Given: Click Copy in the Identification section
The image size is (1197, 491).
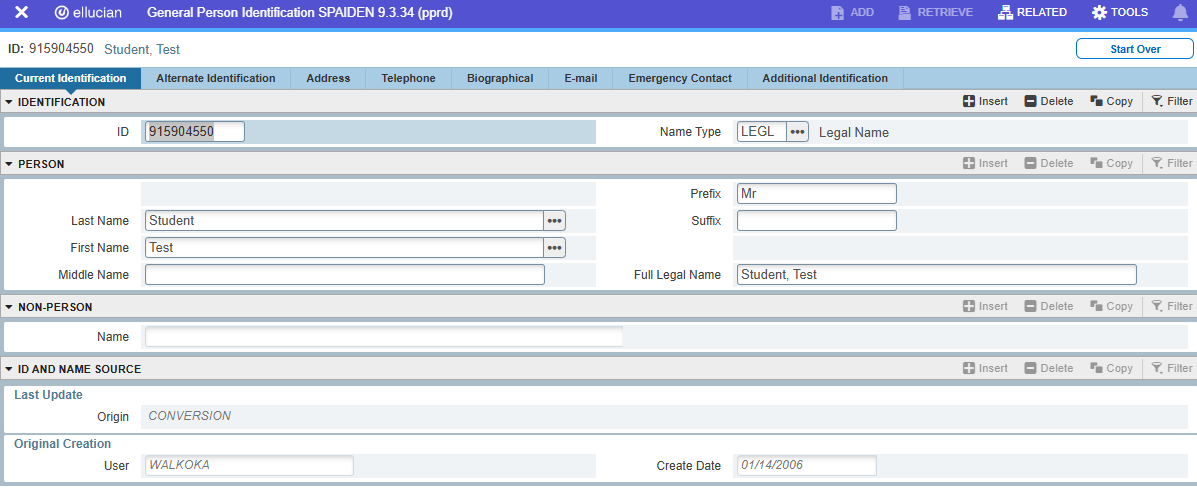Looking at the screenshot, I should pos(1111,101).
